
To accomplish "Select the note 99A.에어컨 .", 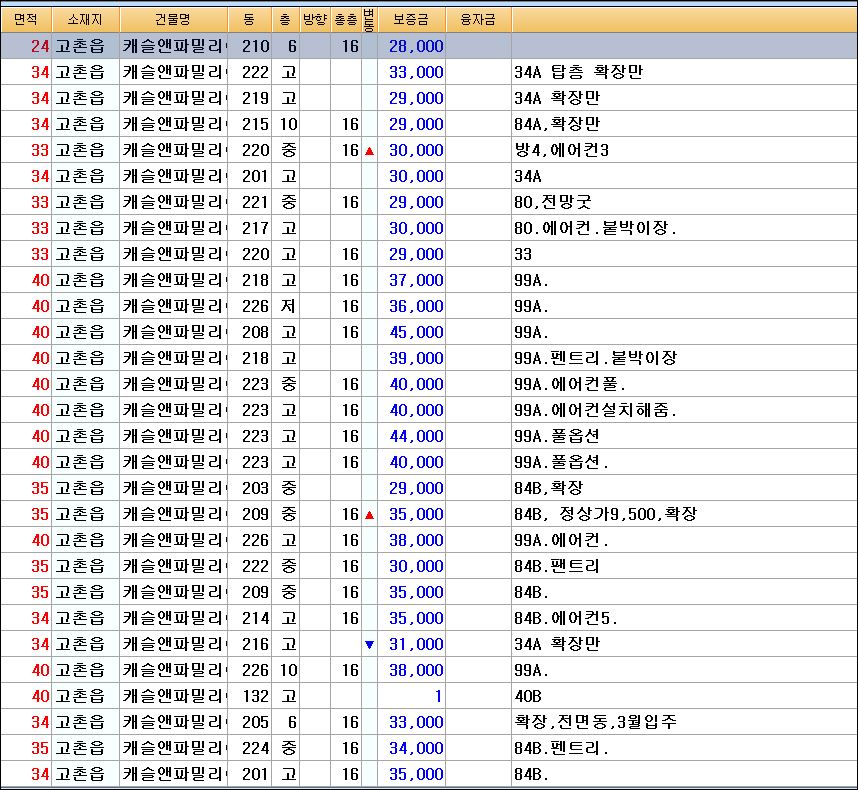I will (x=561, y=541).
